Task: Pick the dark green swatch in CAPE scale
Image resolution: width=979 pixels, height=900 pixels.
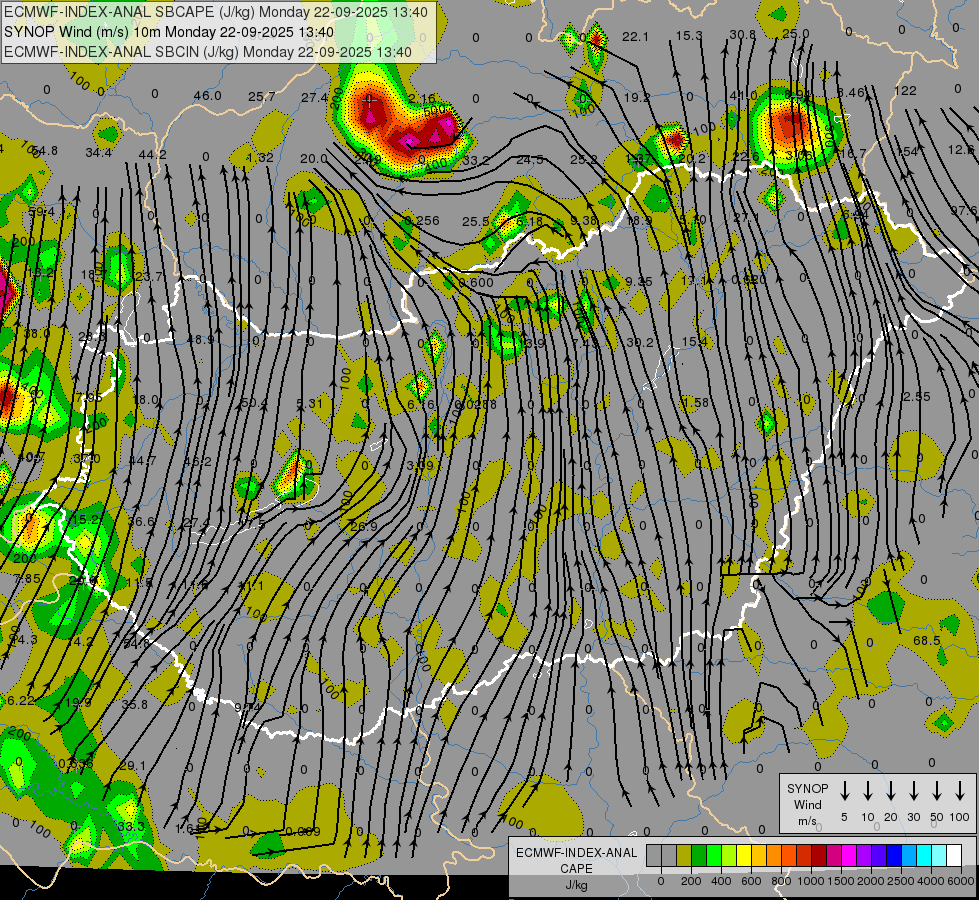Action: [699, 855]
